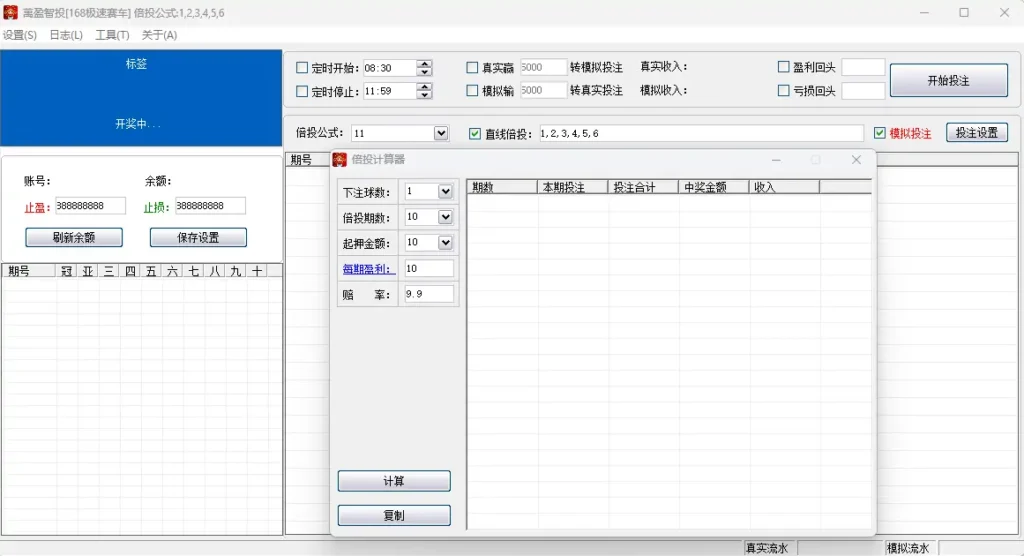Screen dimensions: 1024x556
Task: Click the 止损 input field
Action: (210, 206)
